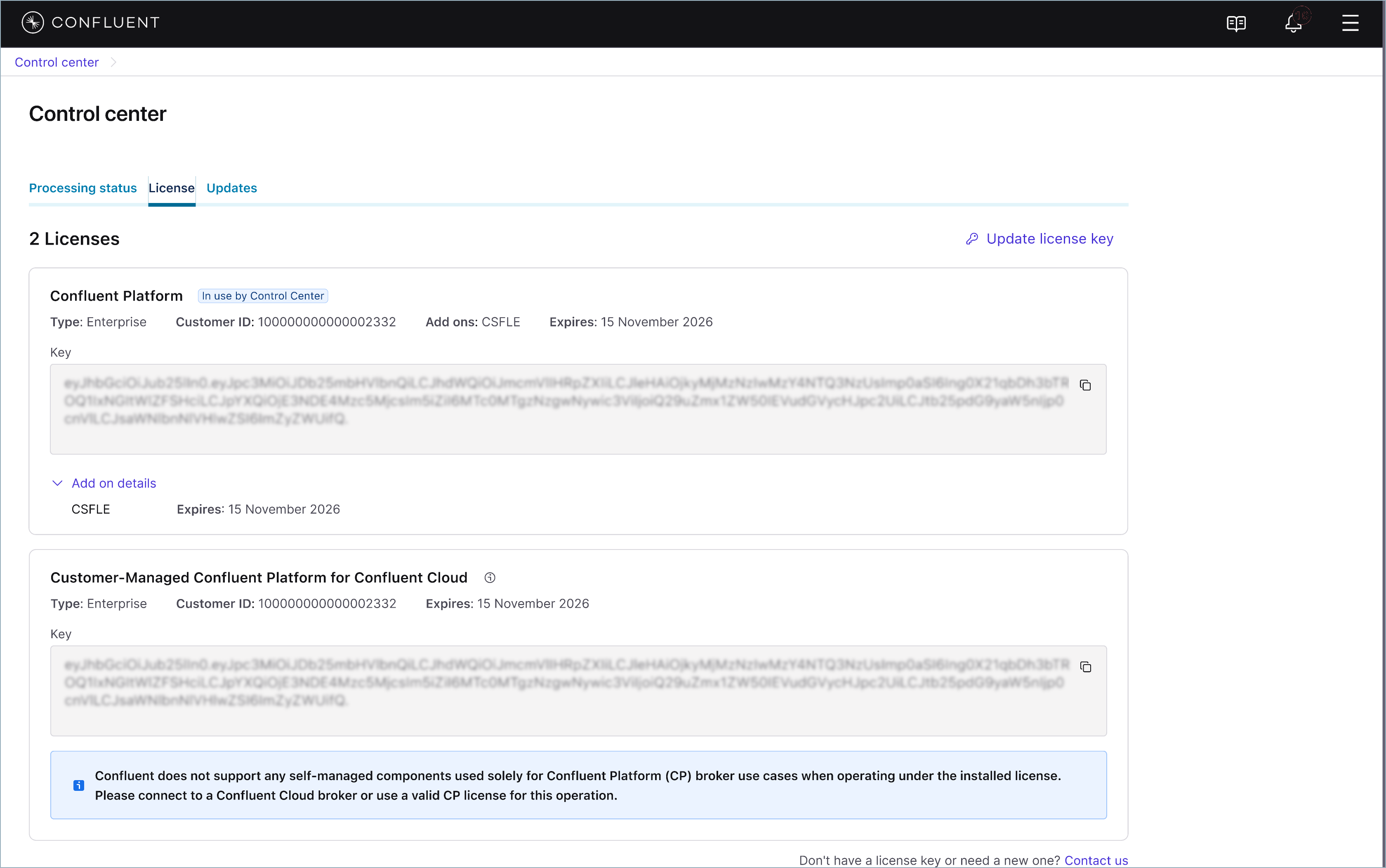This screenshot has height=868, width=1386.
Task: Collapse the Add on details section
Action: pyautogui.click(x=57, y=484)
